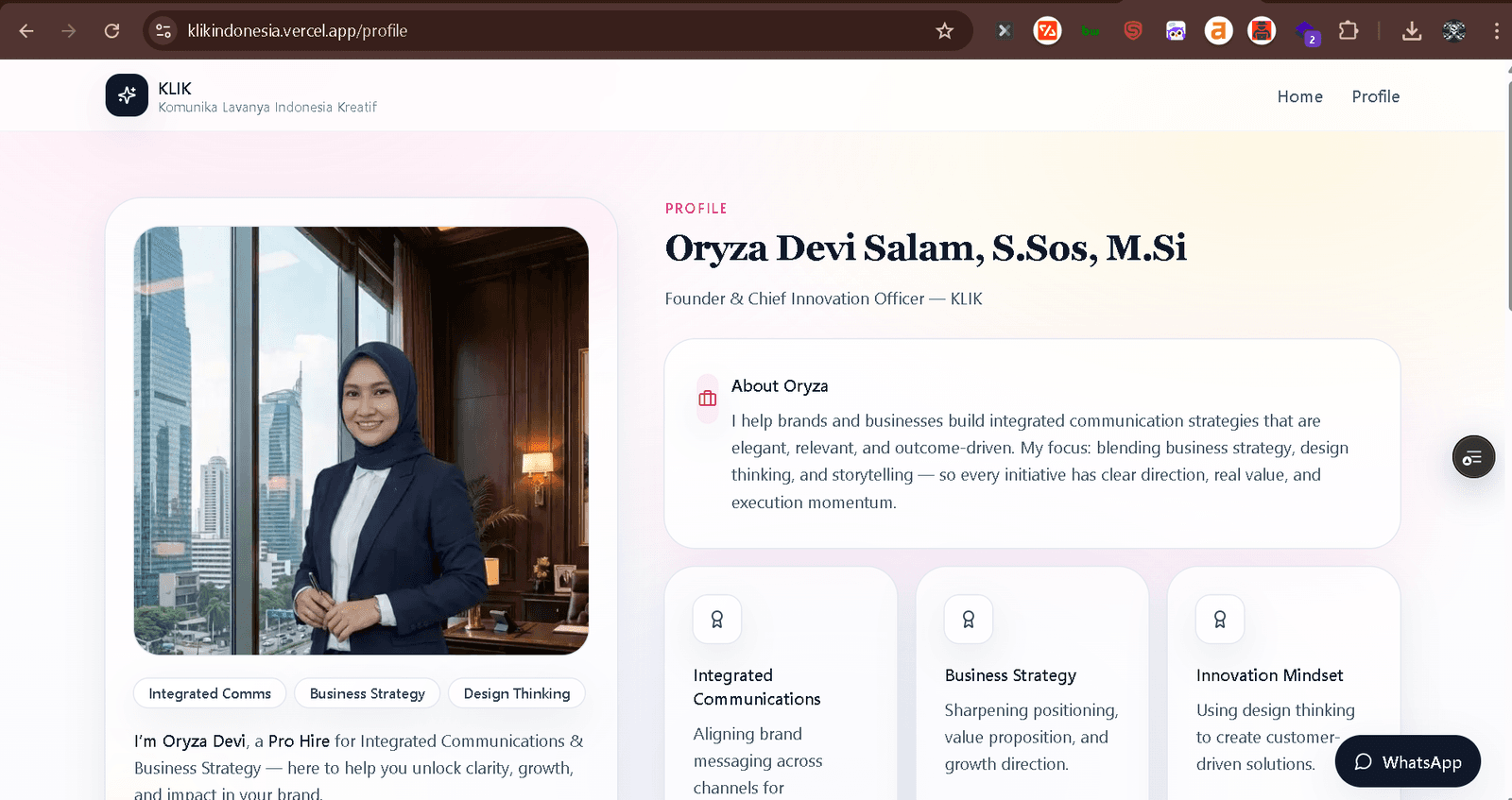Click Oryza's profile photo
Image resolution: width=1512 pixels, height=800 pixels.
(361, 440)
